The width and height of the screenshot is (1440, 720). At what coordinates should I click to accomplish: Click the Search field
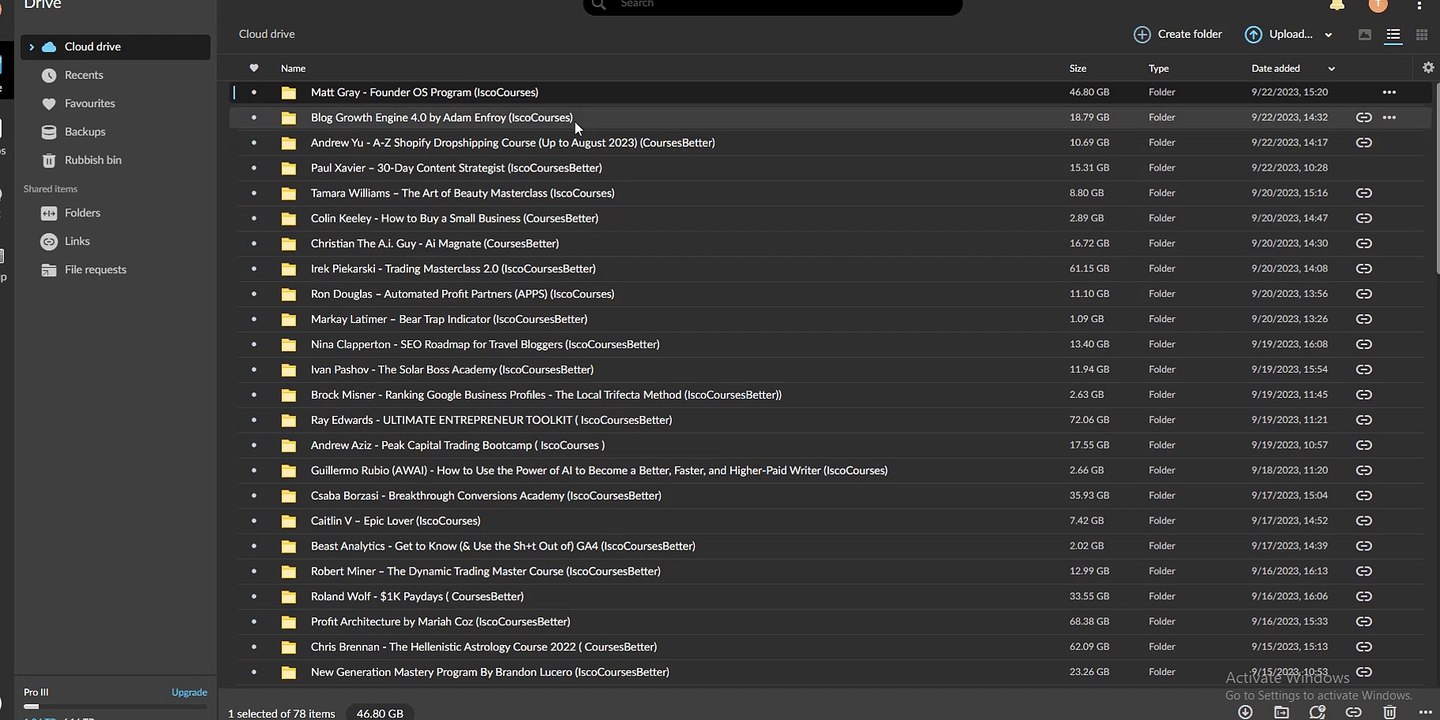772,5
